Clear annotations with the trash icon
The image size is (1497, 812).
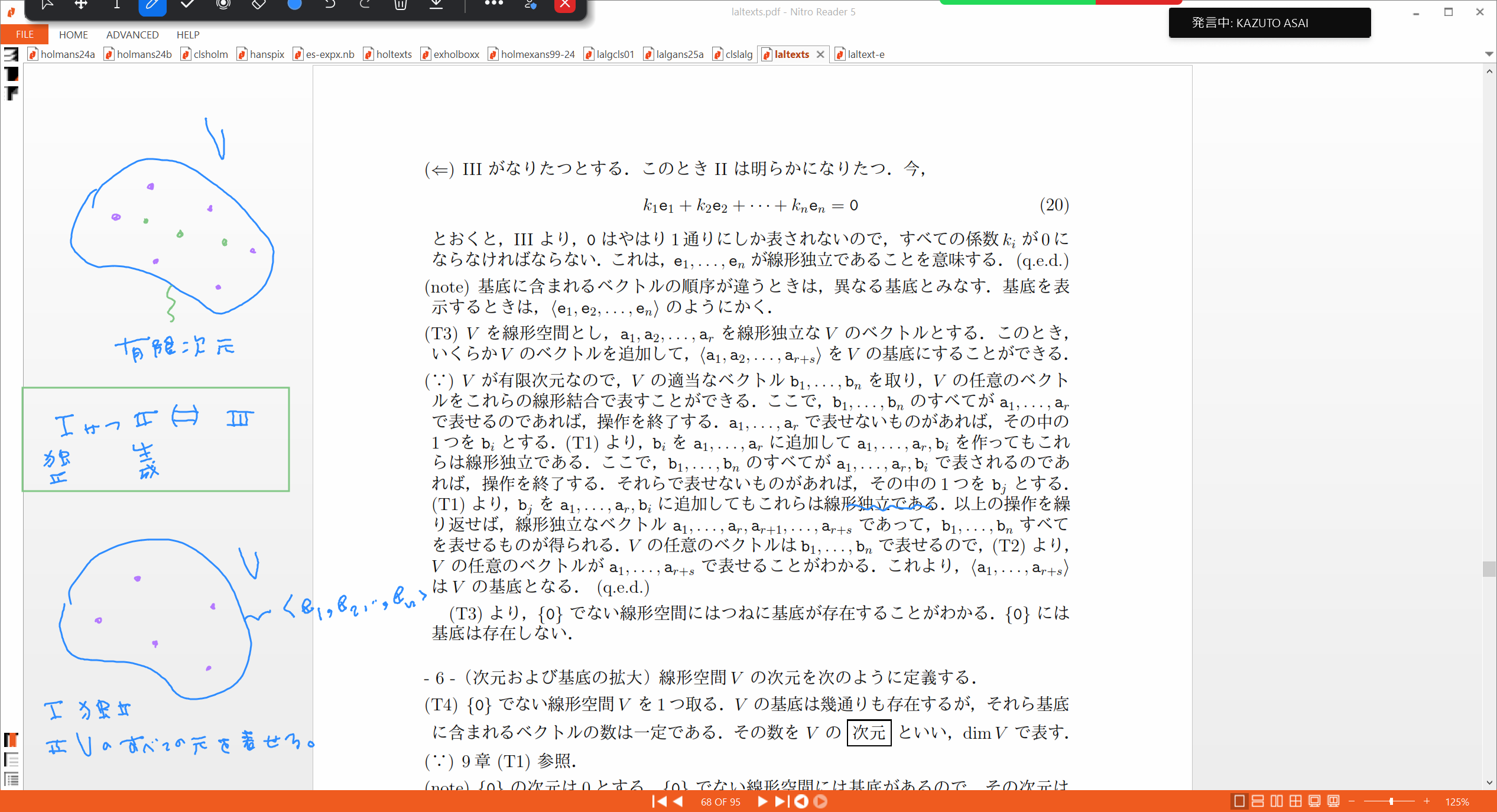click(x=401, y=5)
